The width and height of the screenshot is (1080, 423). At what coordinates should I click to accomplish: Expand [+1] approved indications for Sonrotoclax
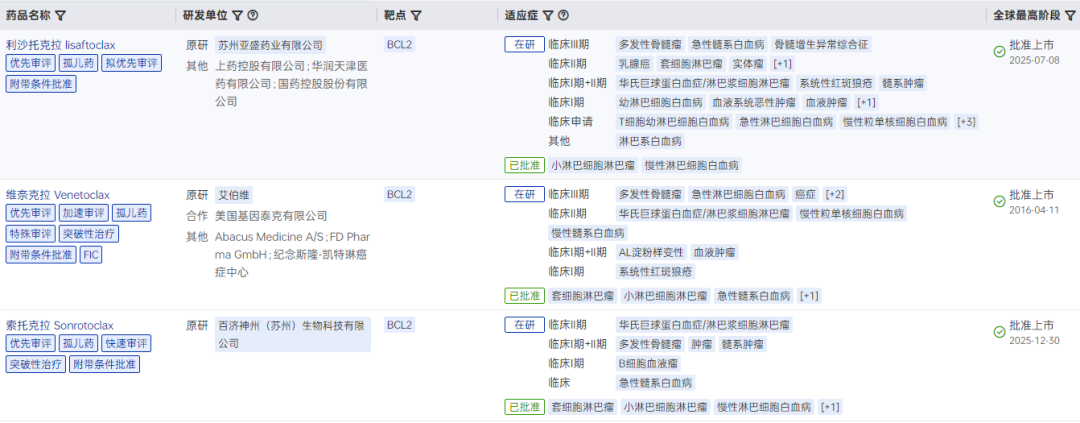(830, 407)
